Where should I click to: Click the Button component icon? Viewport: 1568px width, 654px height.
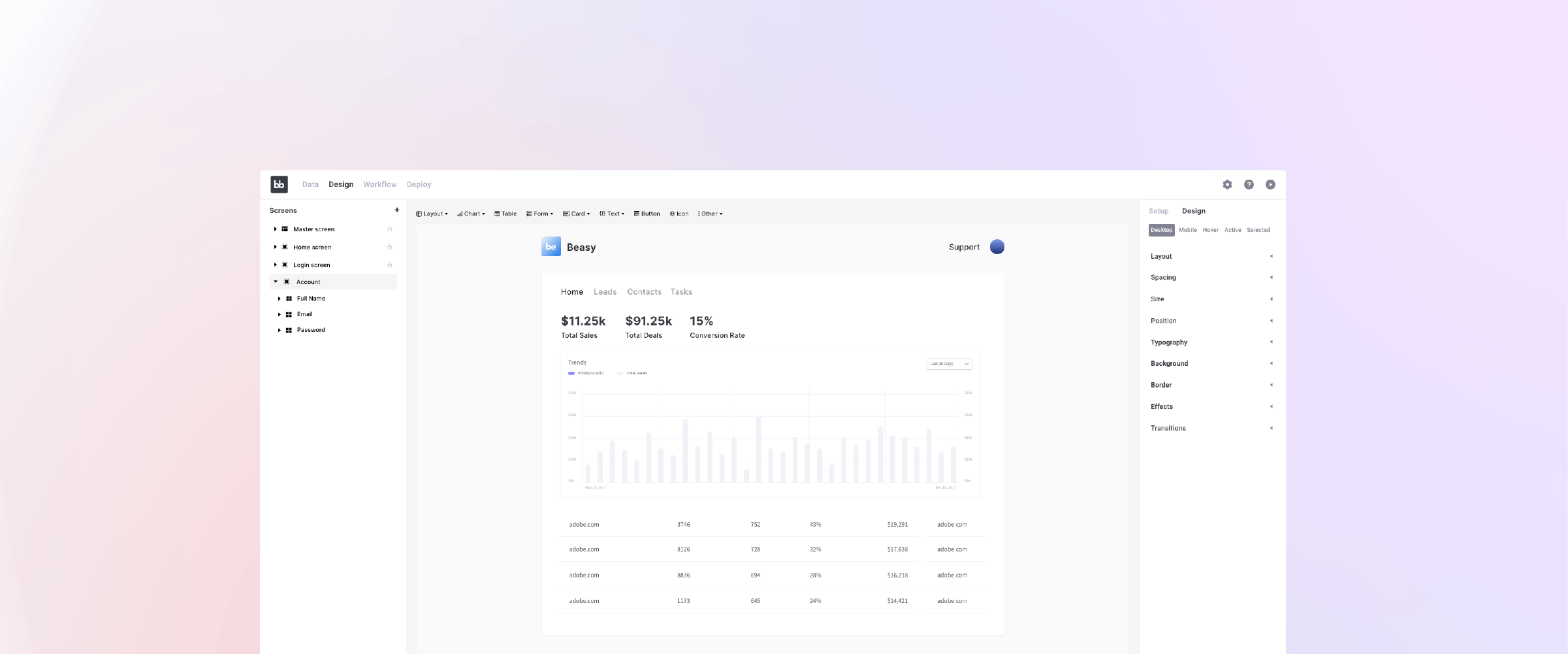click(647, 213)
